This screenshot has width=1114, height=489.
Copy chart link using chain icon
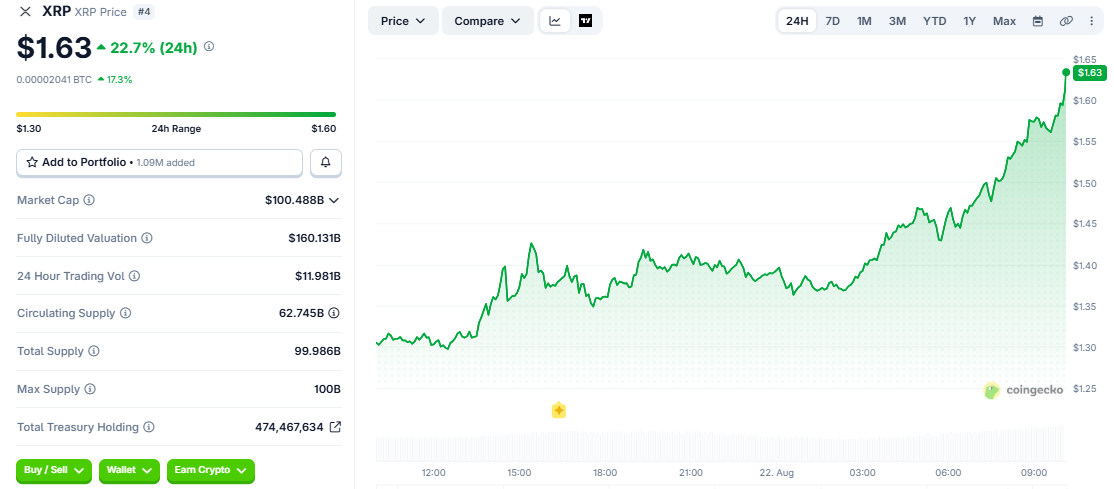coord(1066,21)
